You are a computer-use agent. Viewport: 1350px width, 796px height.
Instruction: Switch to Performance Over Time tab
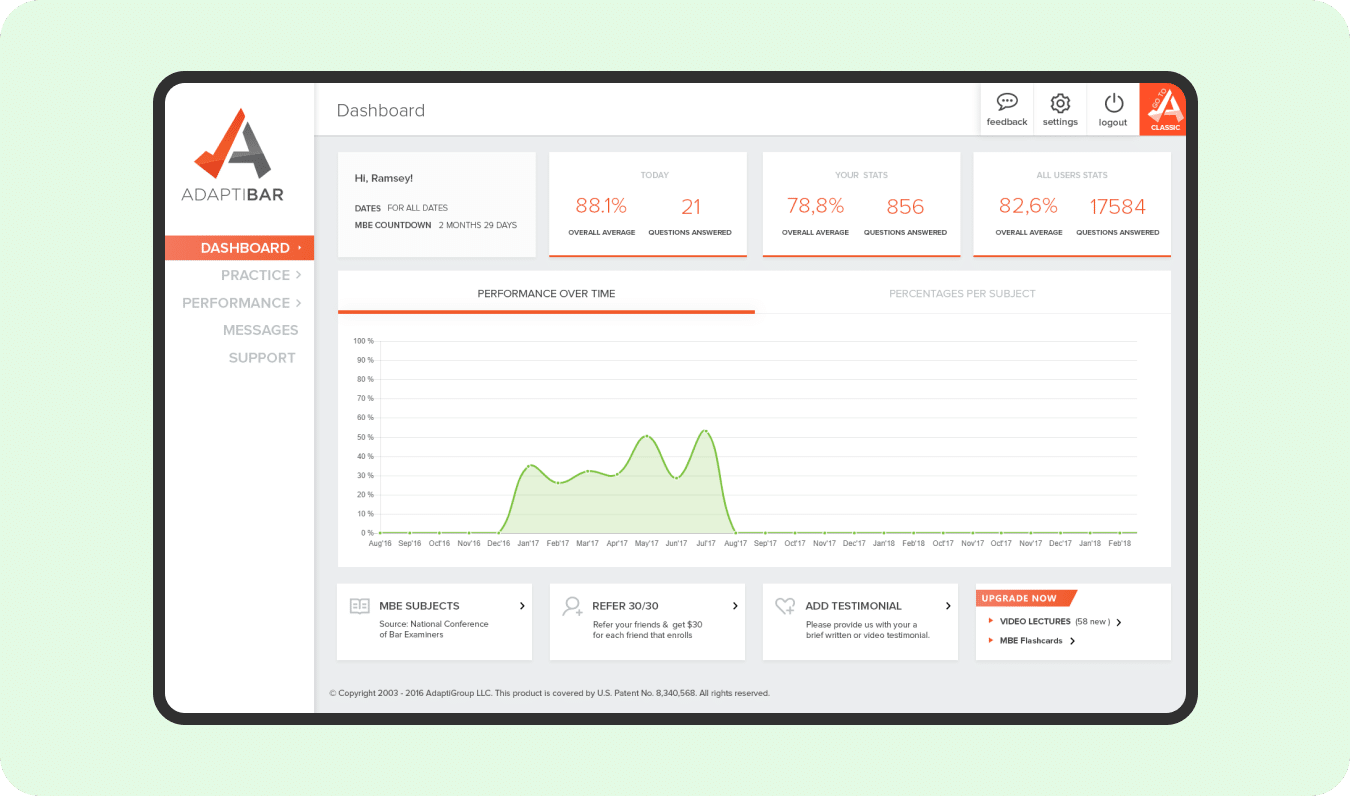pos(546,294)
